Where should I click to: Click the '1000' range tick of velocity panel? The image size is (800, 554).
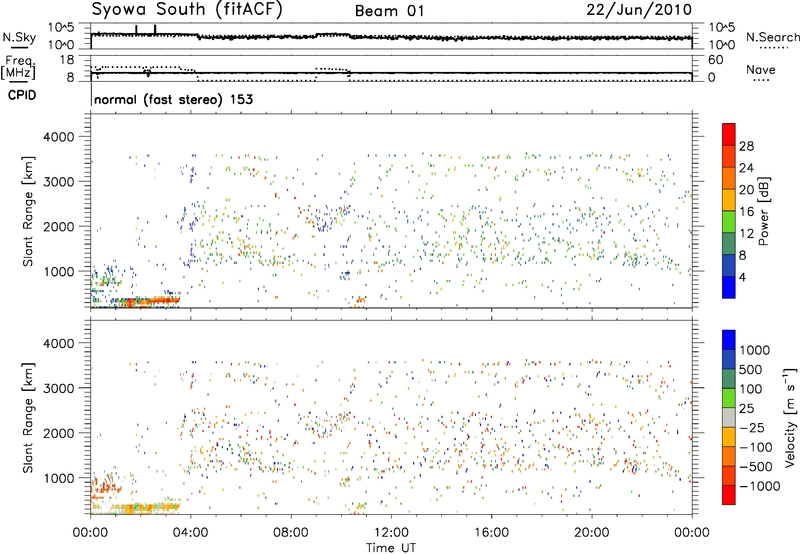click(x=58, y=478)
